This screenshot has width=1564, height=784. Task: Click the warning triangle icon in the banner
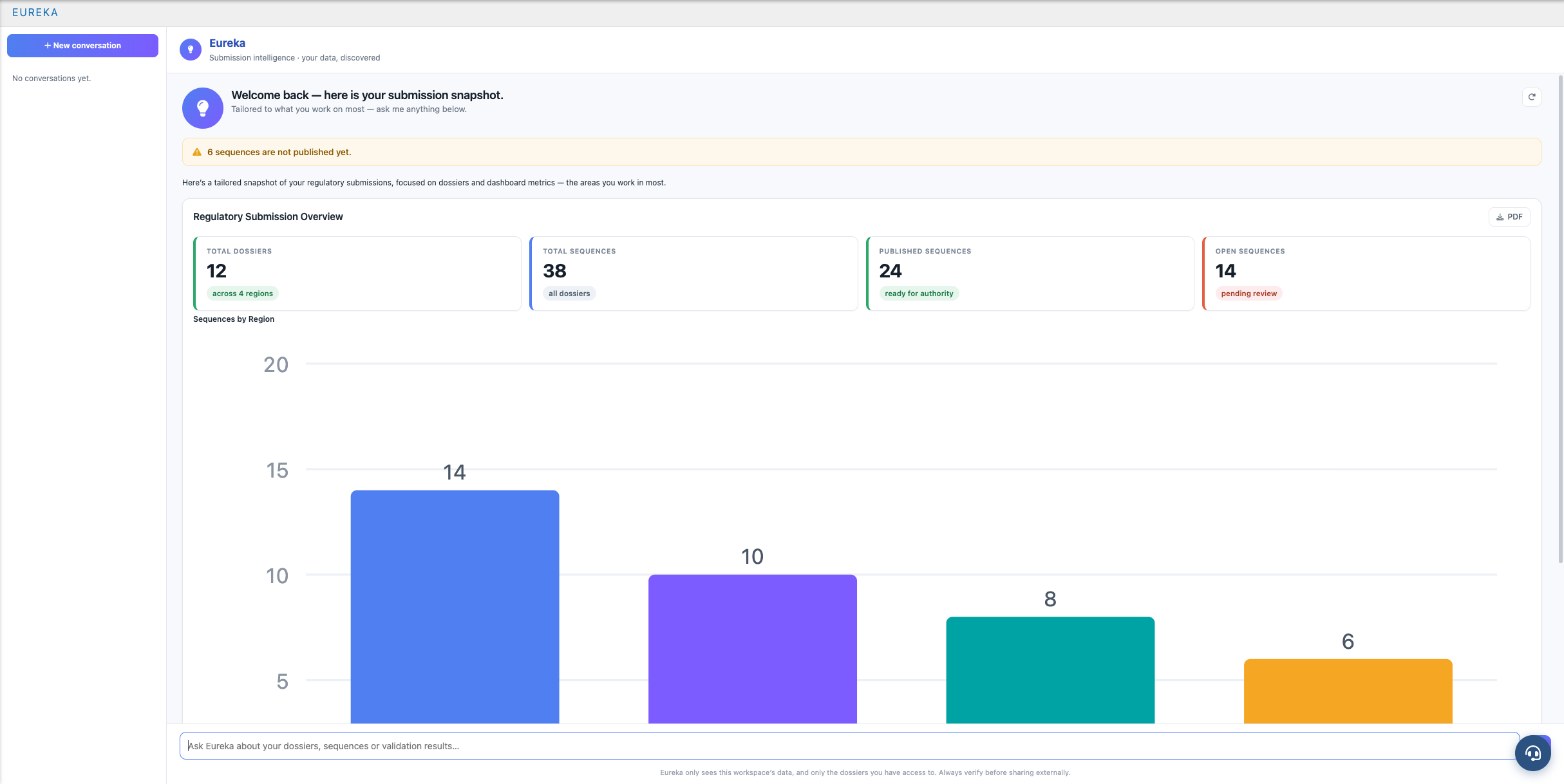(197, 152)
